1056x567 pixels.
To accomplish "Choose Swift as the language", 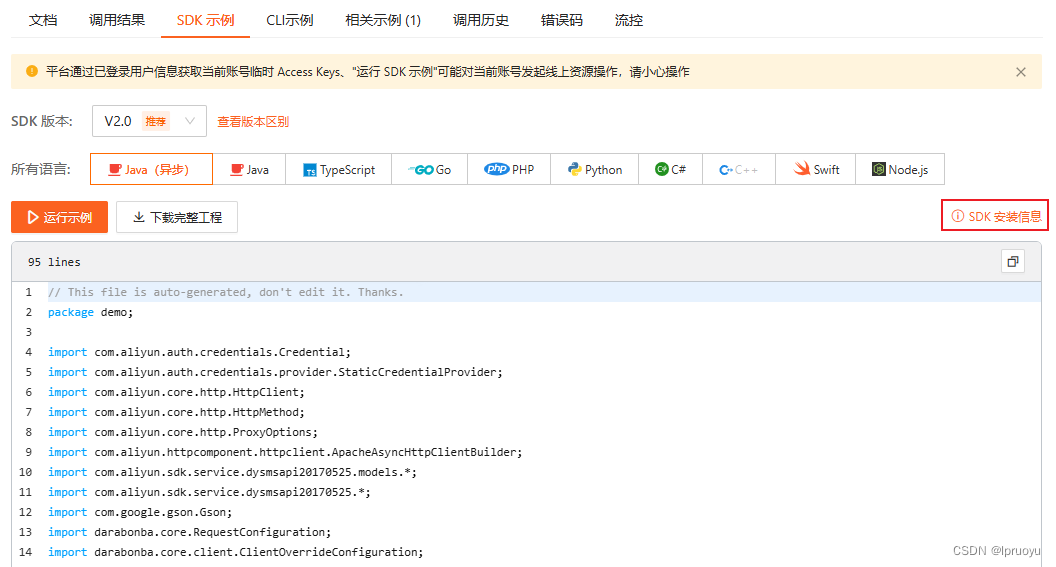I will 816,170.
